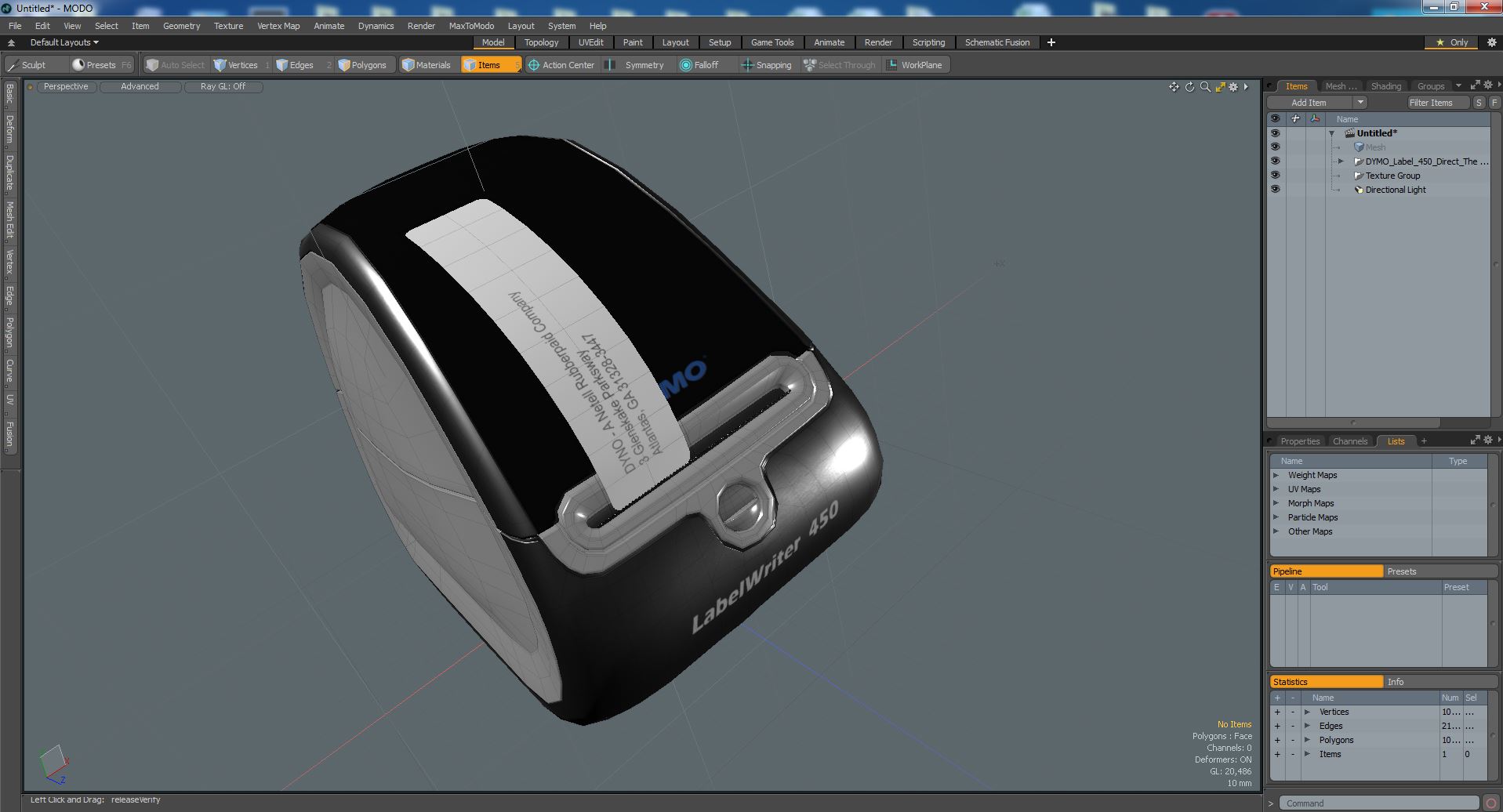Click the Perspective view button

coord(66,86)
